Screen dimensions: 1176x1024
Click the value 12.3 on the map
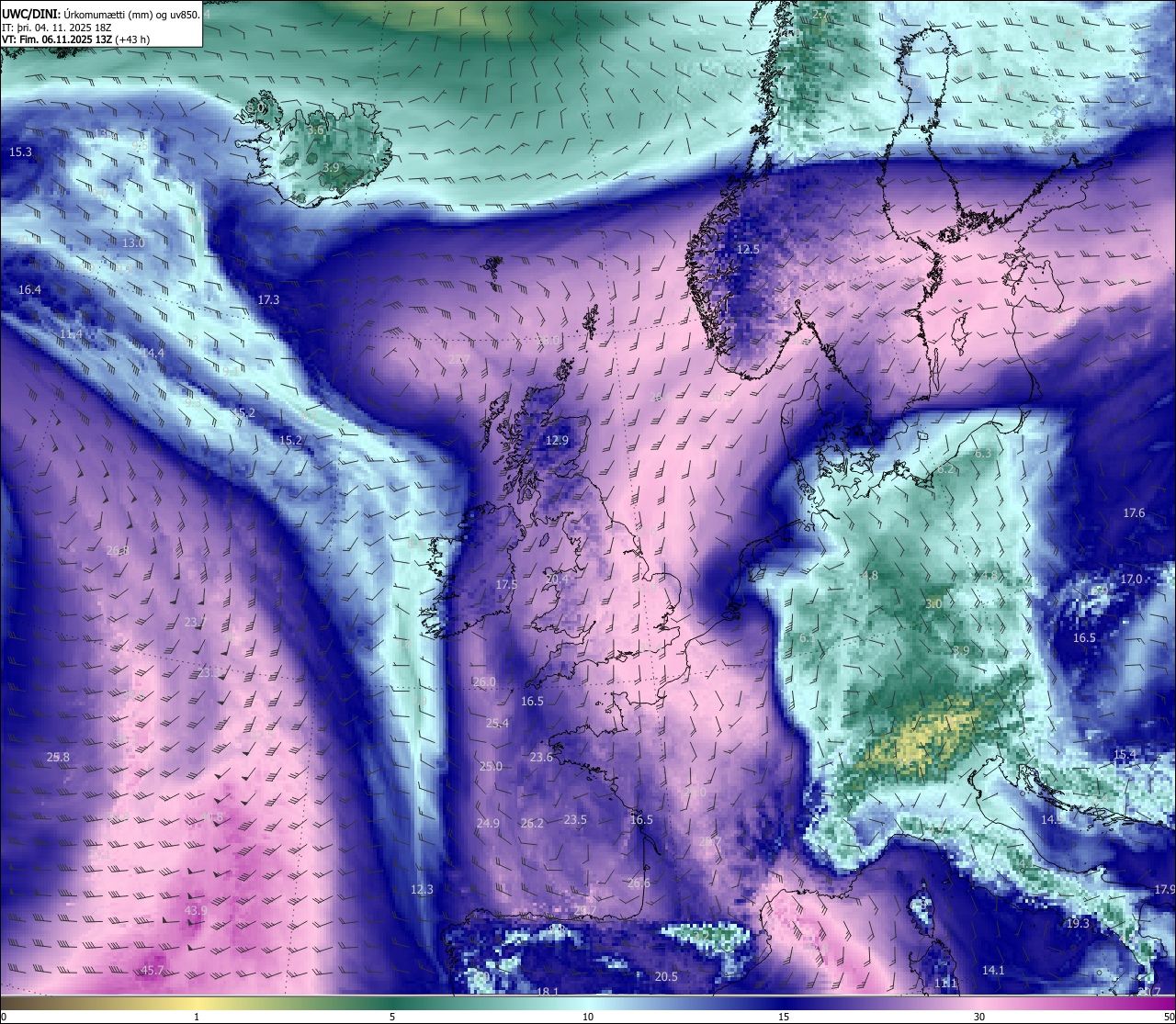click(422, 889)
